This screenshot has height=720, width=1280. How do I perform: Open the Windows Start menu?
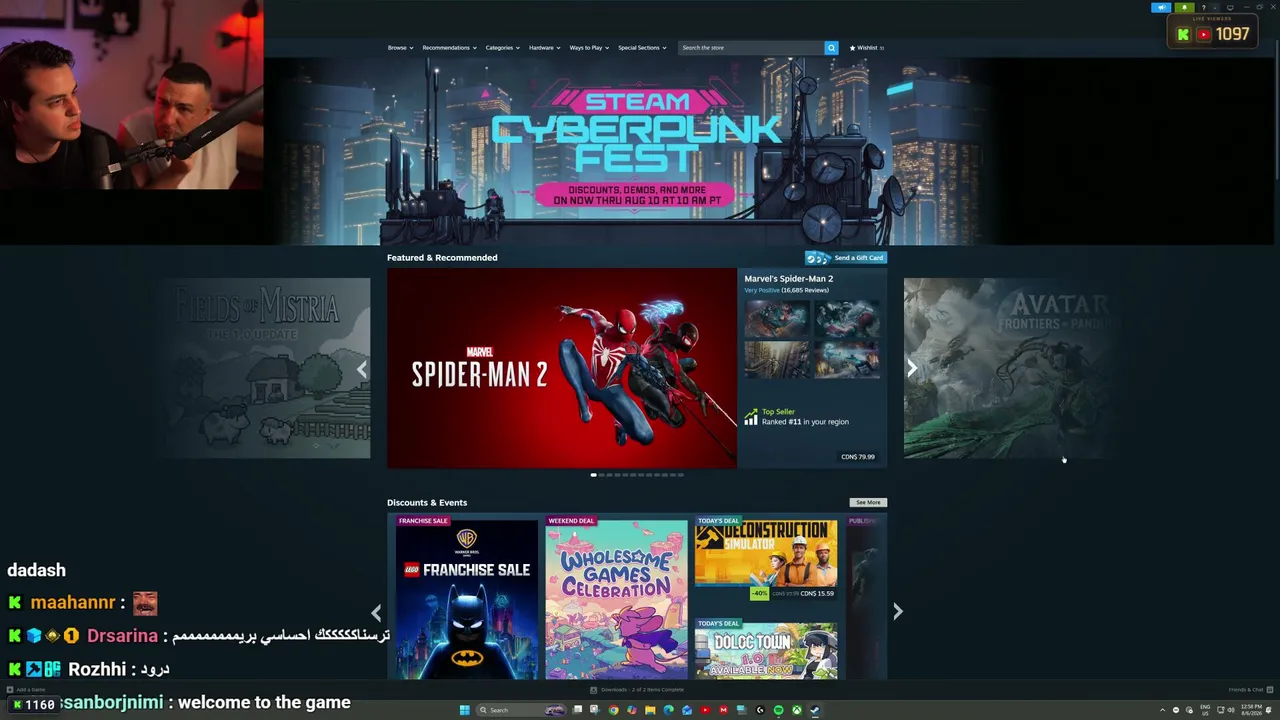coord(464,710)
